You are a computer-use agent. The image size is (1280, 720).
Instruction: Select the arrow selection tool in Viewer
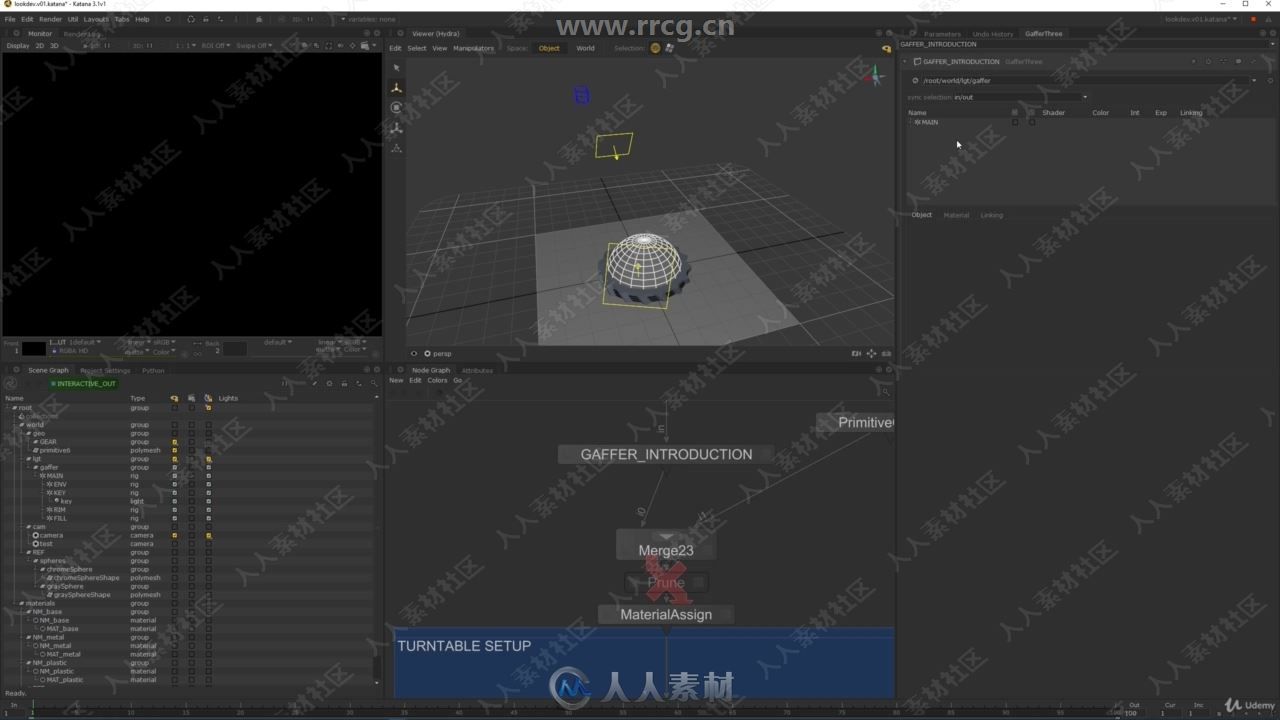(396, 68)
